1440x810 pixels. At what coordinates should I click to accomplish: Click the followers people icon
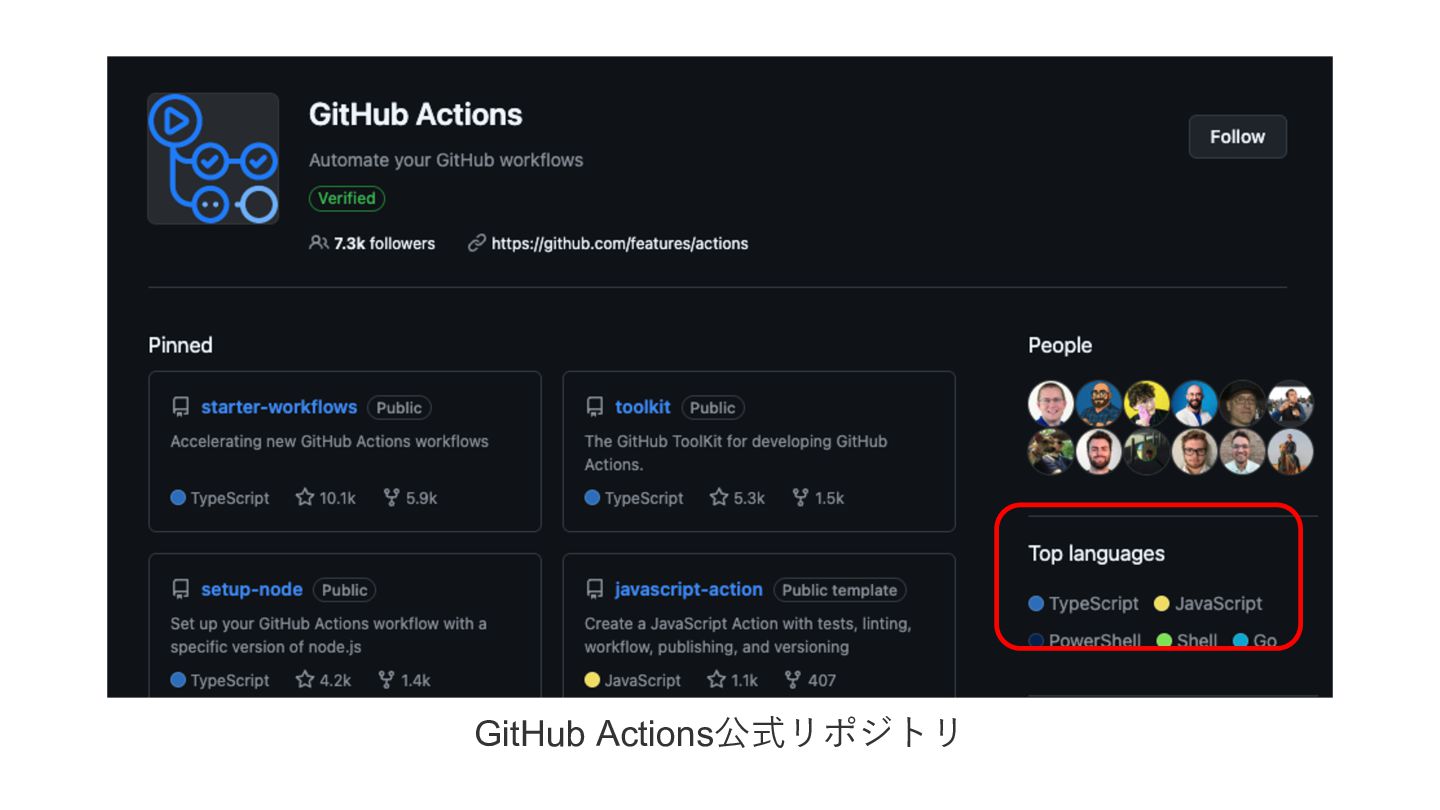coord(319,243)
